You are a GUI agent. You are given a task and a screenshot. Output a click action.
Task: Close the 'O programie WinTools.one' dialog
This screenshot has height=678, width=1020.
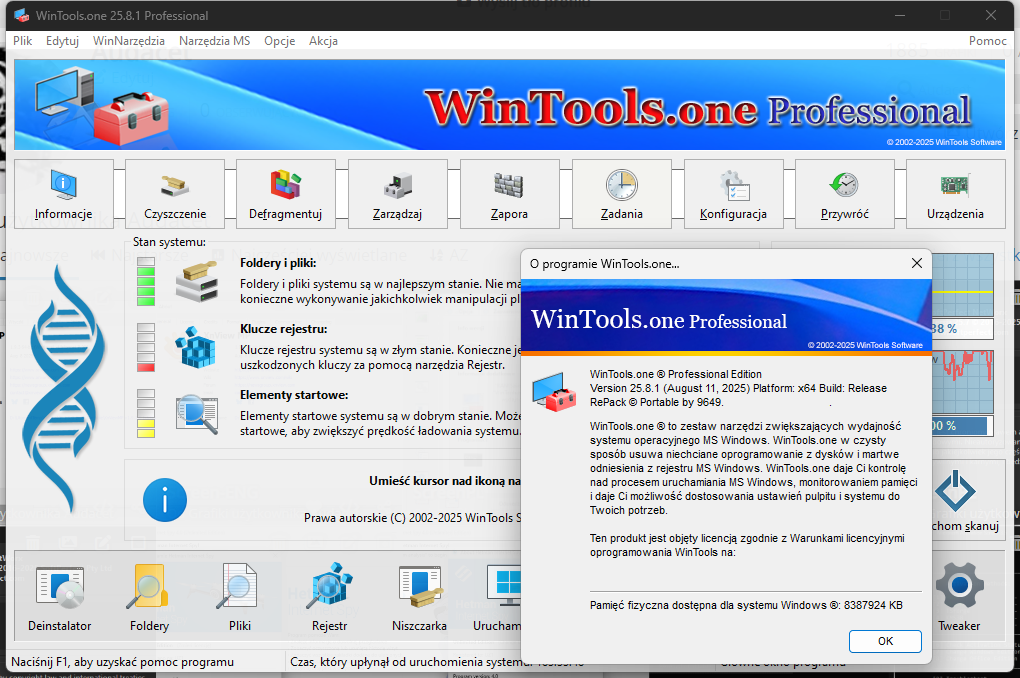tap(917, 263)
